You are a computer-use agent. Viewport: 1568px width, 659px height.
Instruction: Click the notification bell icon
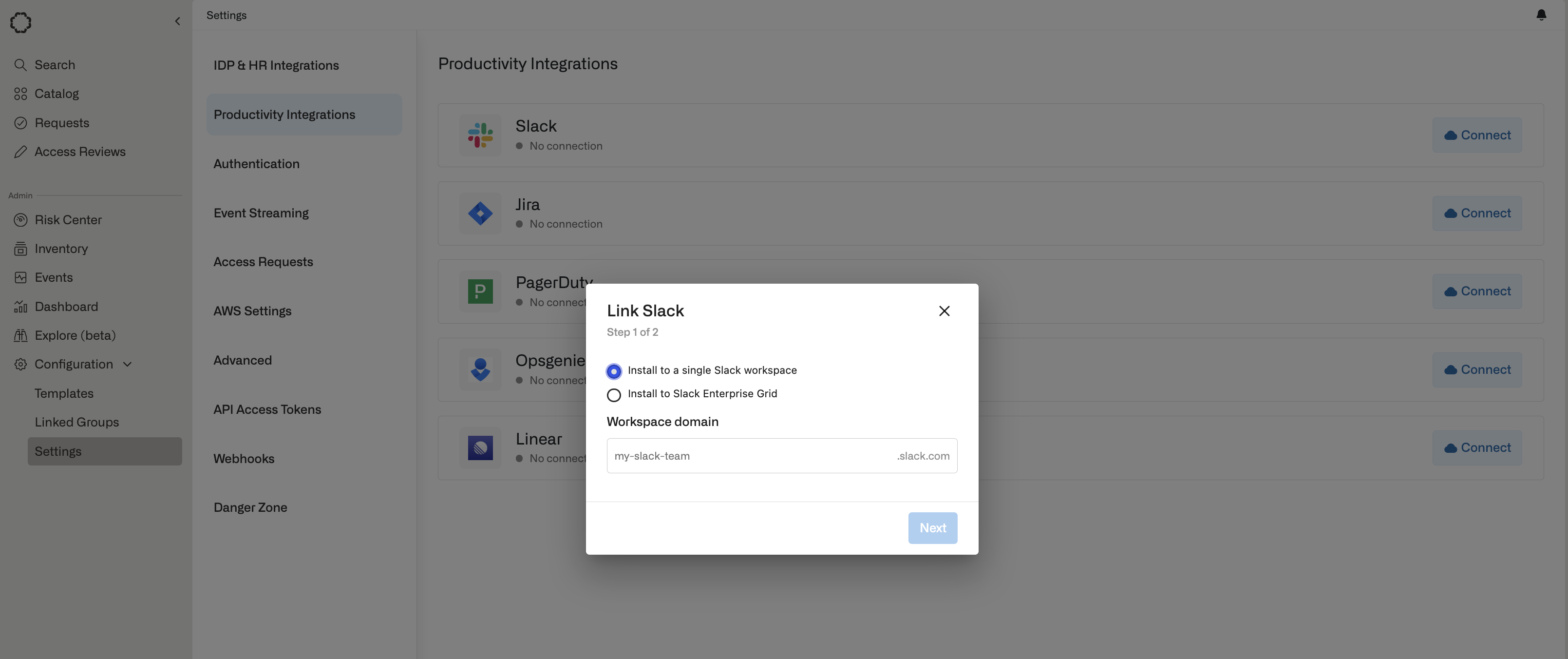pyautogui.click(x=1541, y=15)
